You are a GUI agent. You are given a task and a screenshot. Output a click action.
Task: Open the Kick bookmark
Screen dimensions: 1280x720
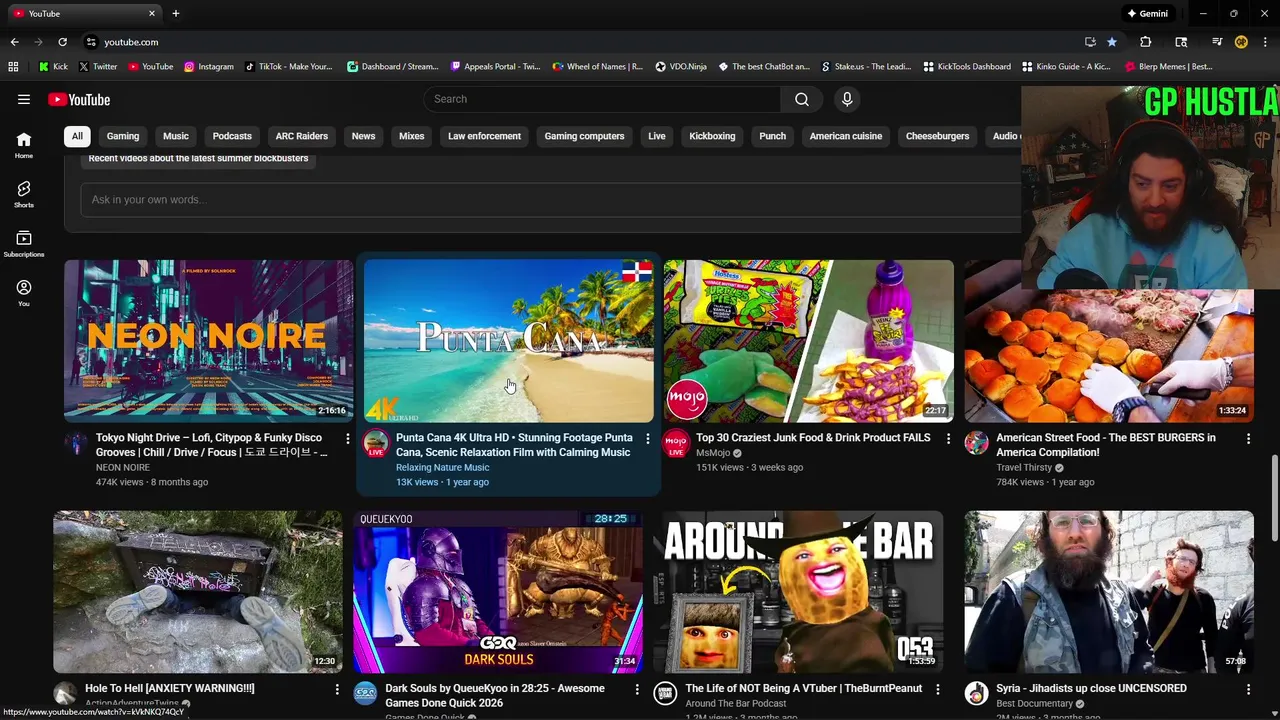tap(53, 67)
